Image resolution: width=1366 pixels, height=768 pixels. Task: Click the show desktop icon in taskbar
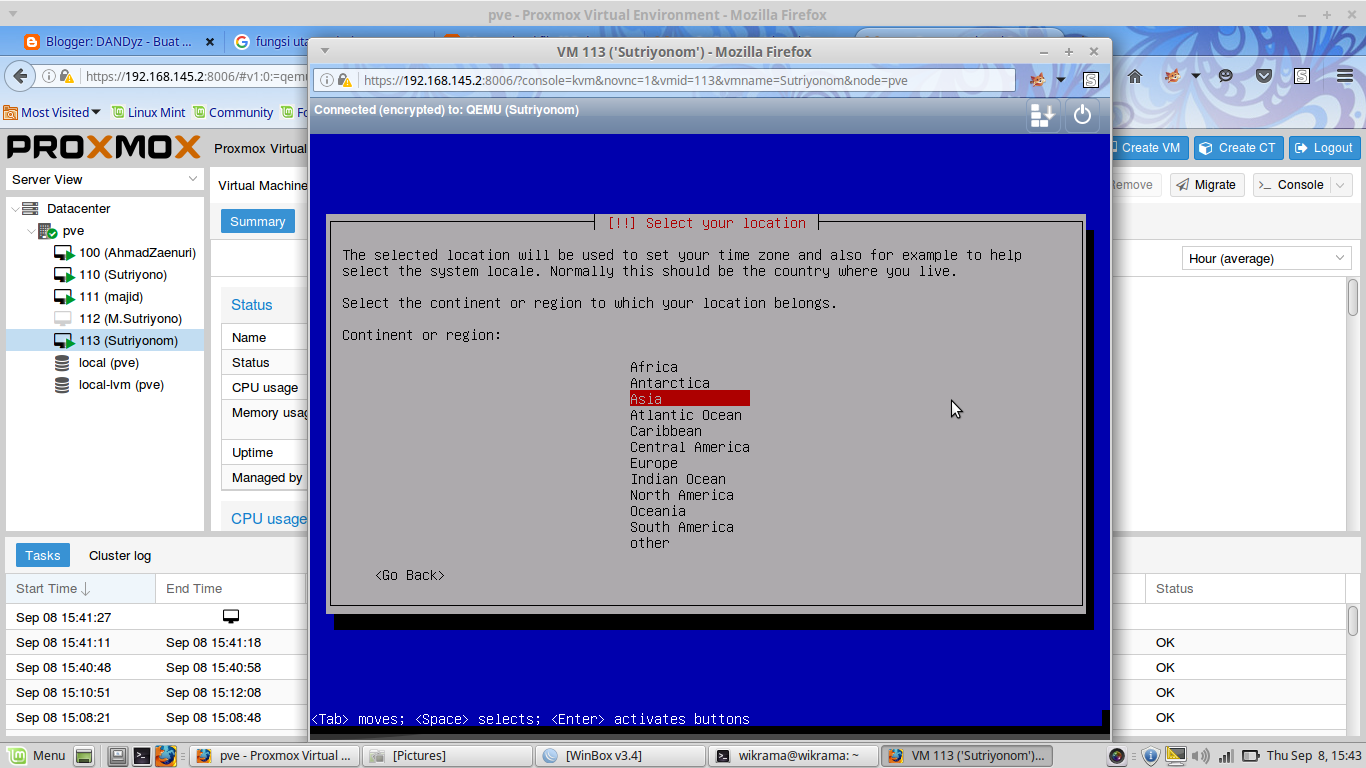pos(84,756)
